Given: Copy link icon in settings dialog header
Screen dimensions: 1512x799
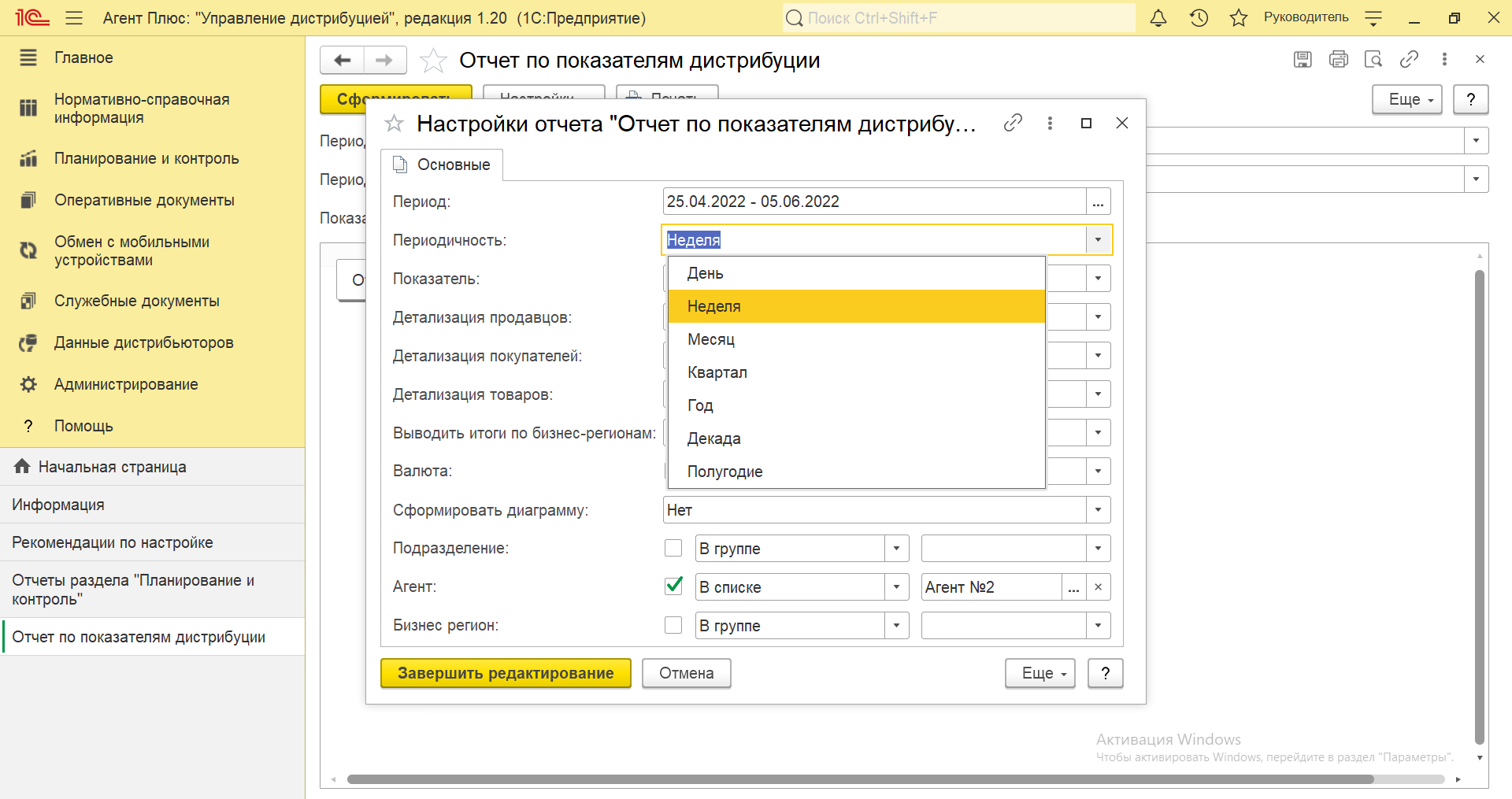Looking at the screenshot, I should [1014, 123].
